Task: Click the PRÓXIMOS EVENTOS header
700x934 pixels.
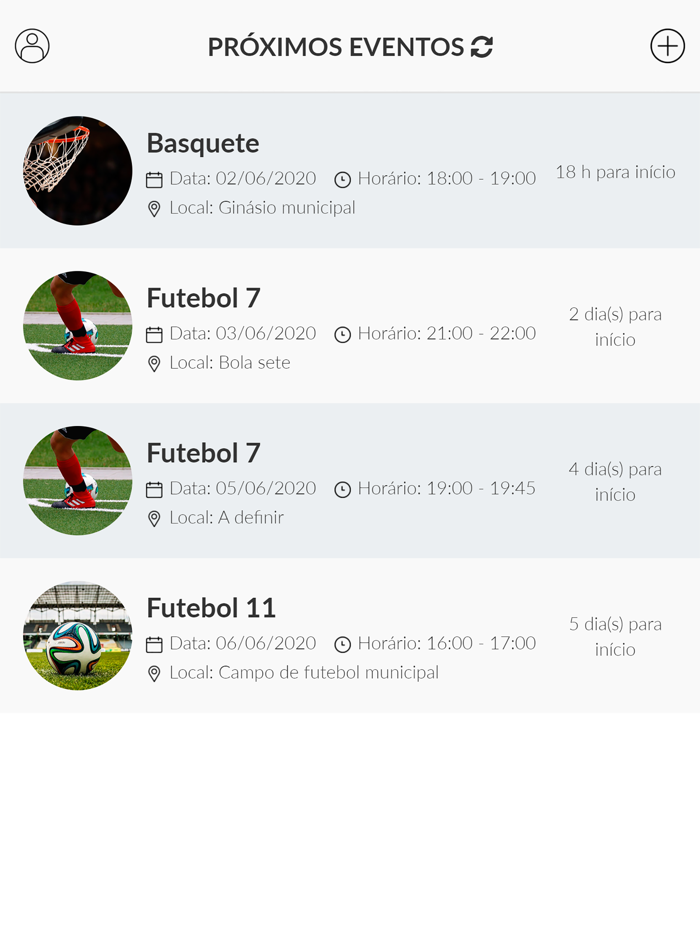Action: (334, 45)
